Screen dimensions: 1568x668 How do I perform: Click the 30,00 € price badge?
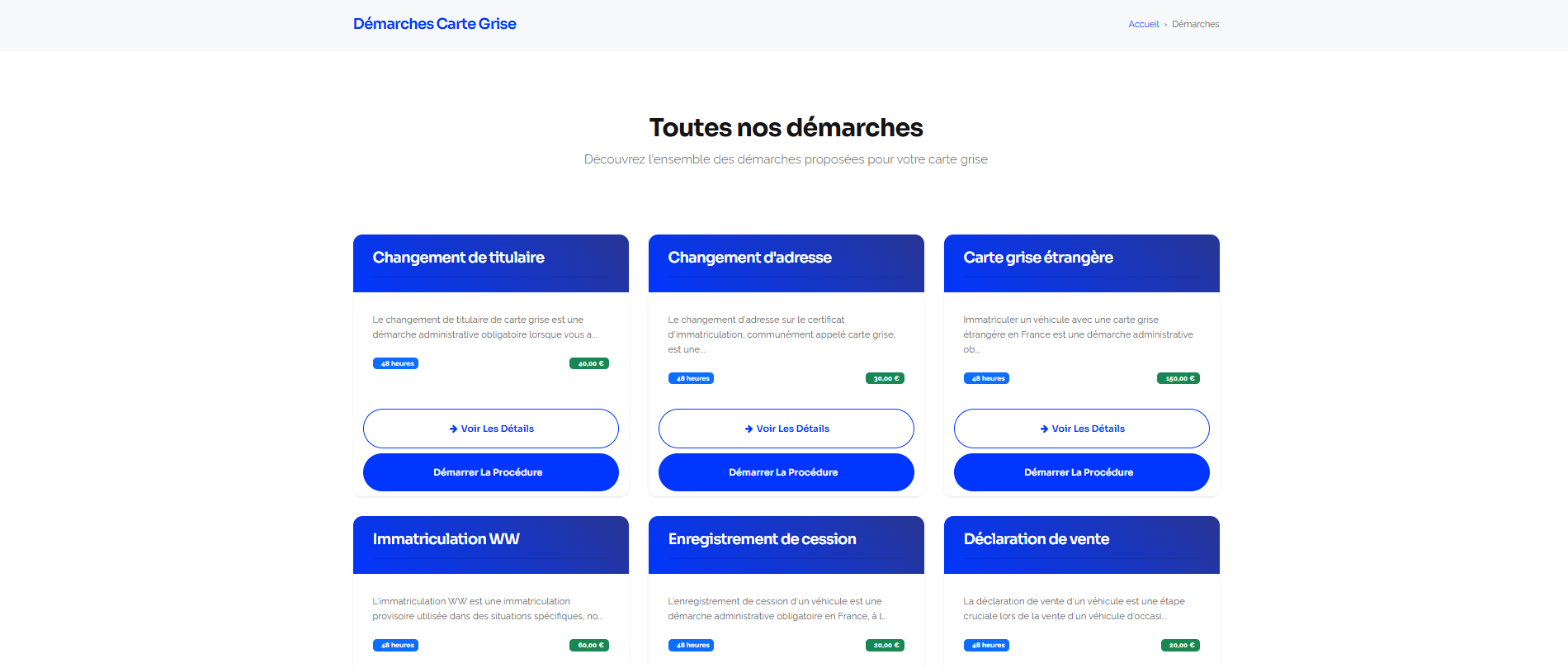[x=885, y=378]
